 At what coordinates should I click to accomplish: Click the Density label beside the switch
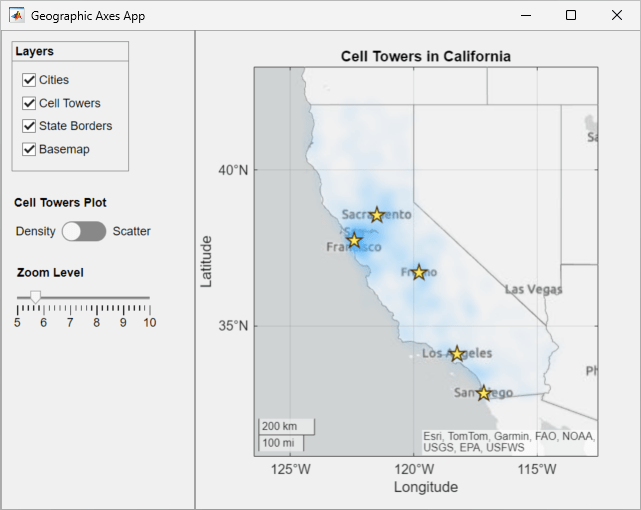[36, 231]
